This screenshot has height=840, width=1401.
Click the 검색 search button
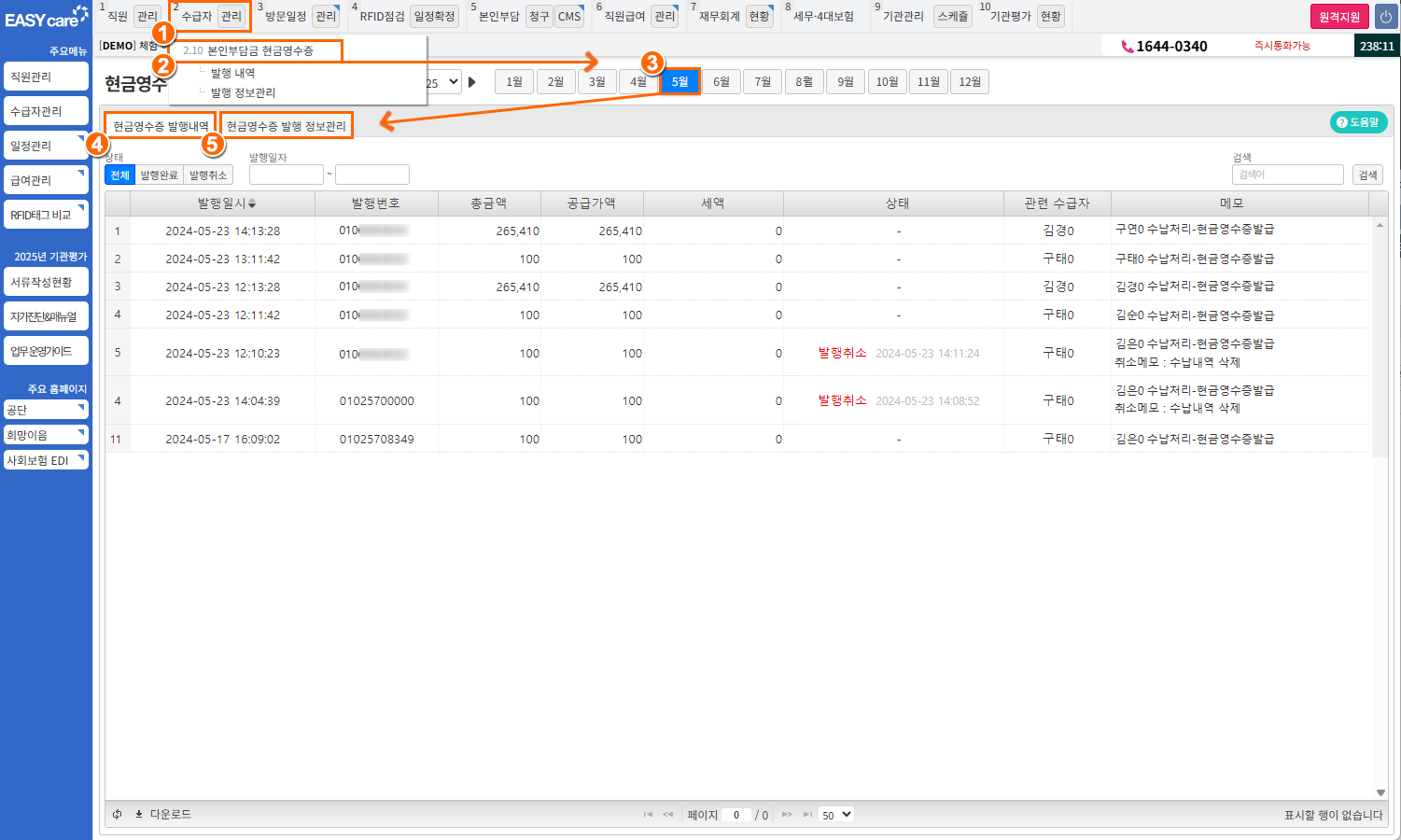coord(1367,175)
